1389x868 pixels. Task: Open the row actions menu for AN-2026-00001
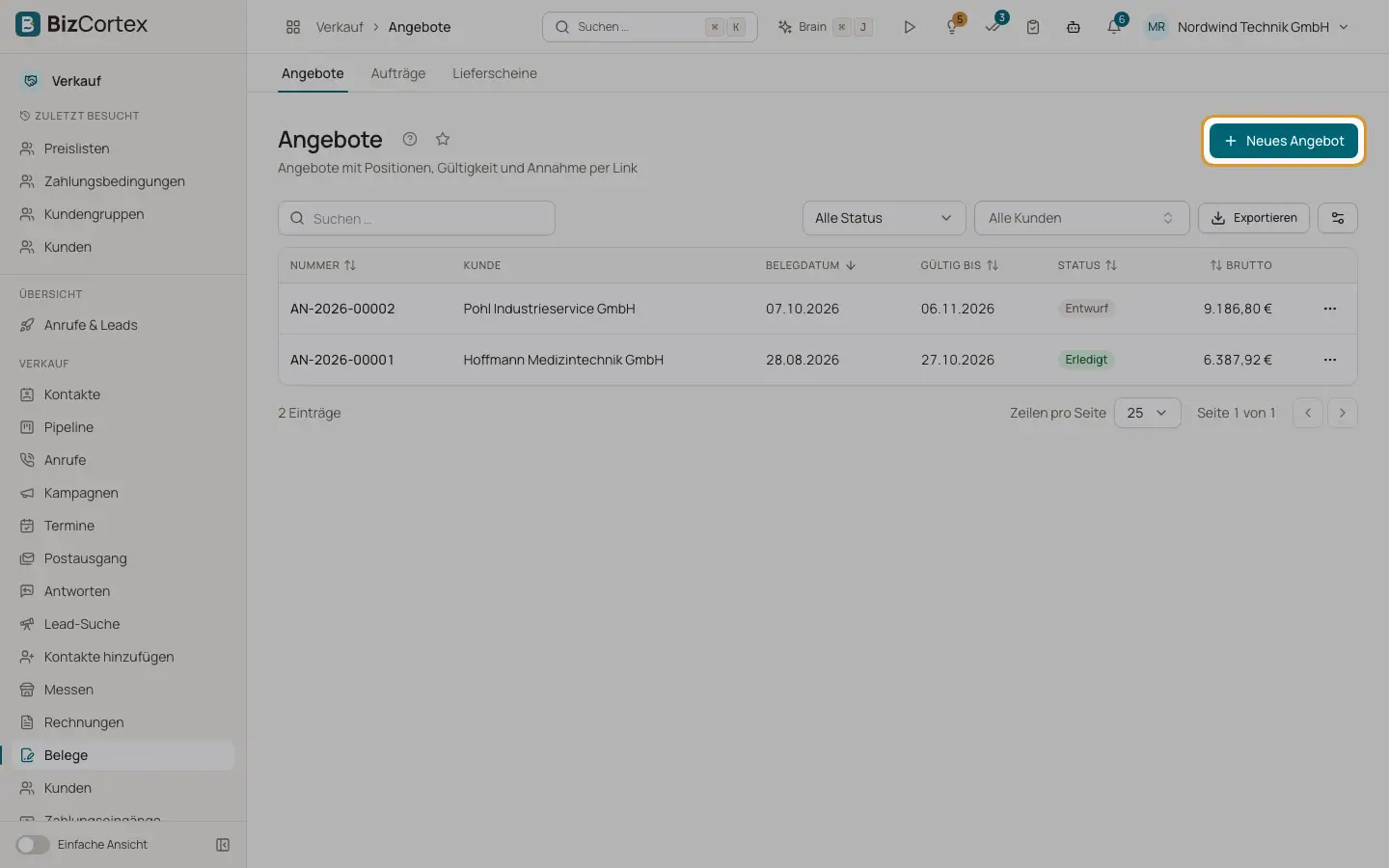pyautogui.click(x=1330, y=360)
